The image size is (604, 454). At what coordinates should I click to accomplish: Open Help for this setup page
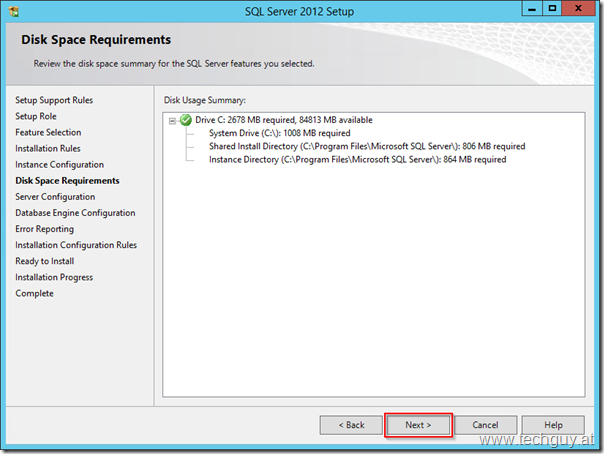click(x=553, y=425)
